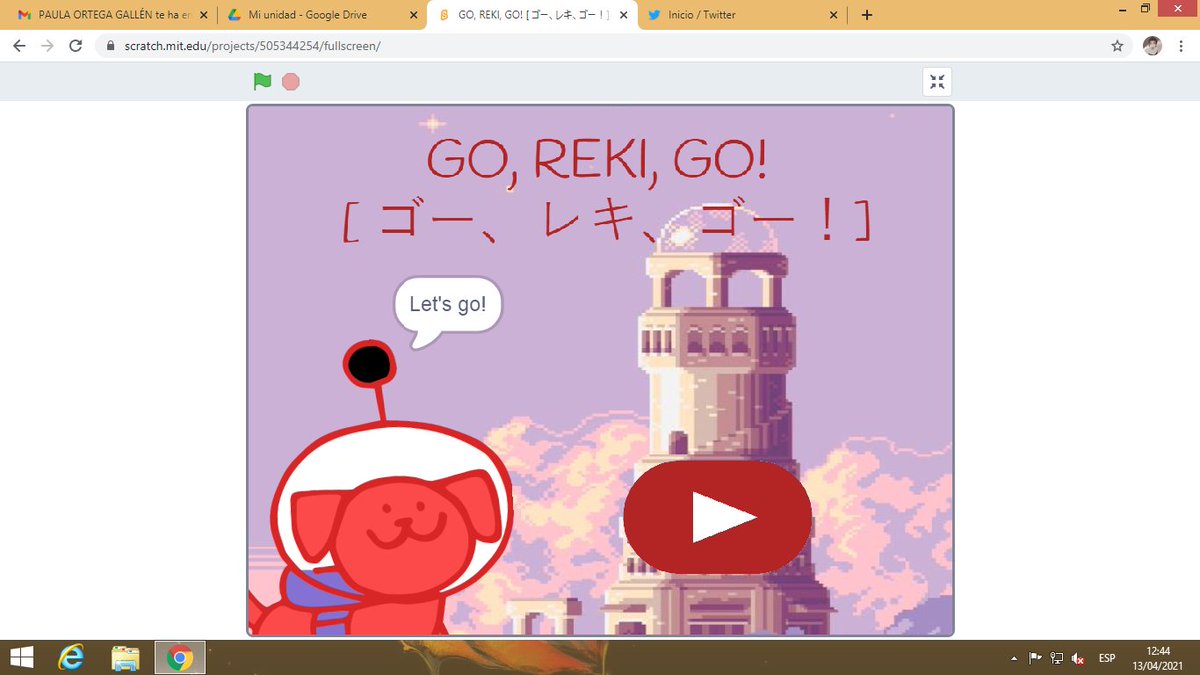The height and width of the screenshot is (675, 1200).
Task: Restore down the Chrome window
Action: point(1146,8)
